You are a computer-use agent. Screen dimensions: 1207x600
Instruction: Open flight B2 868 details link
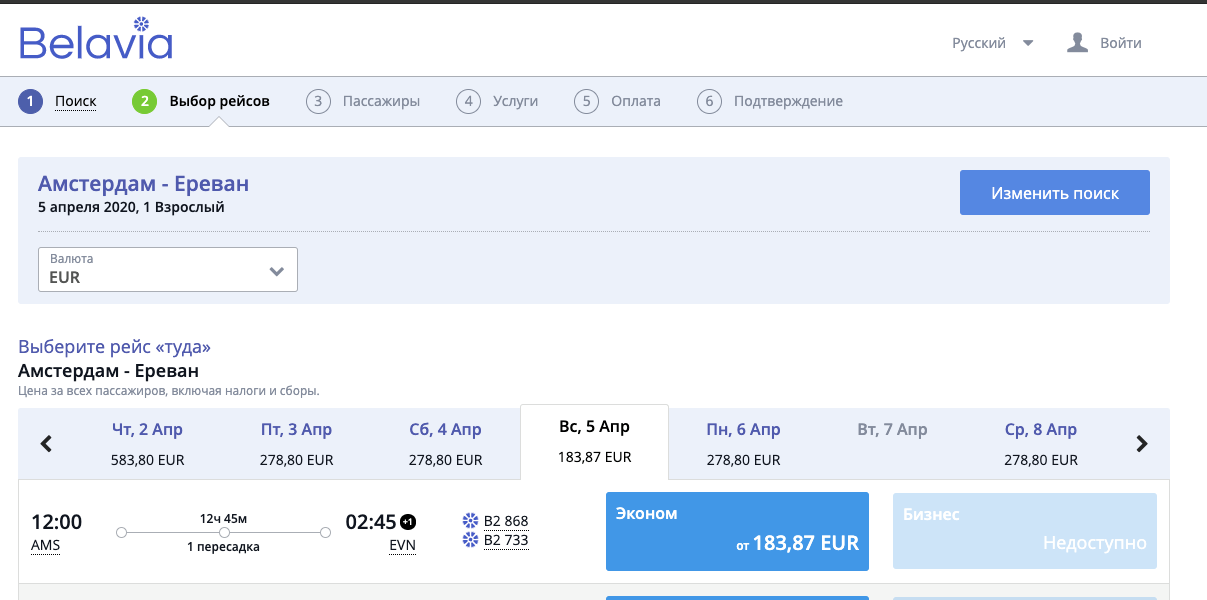pos(505,521)
